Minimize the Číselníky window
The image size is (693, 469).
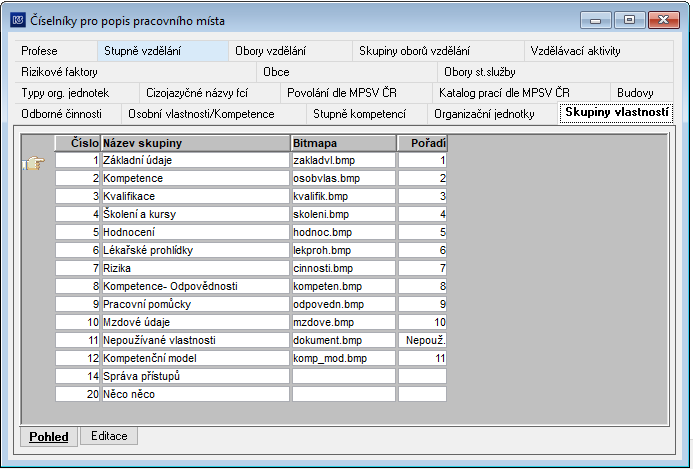pyautogui.click(x=595, y=20)
